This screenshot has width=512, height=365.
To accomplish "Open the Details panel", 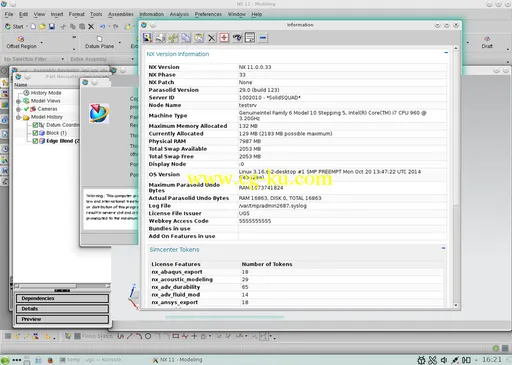I will tap(62, 309).
